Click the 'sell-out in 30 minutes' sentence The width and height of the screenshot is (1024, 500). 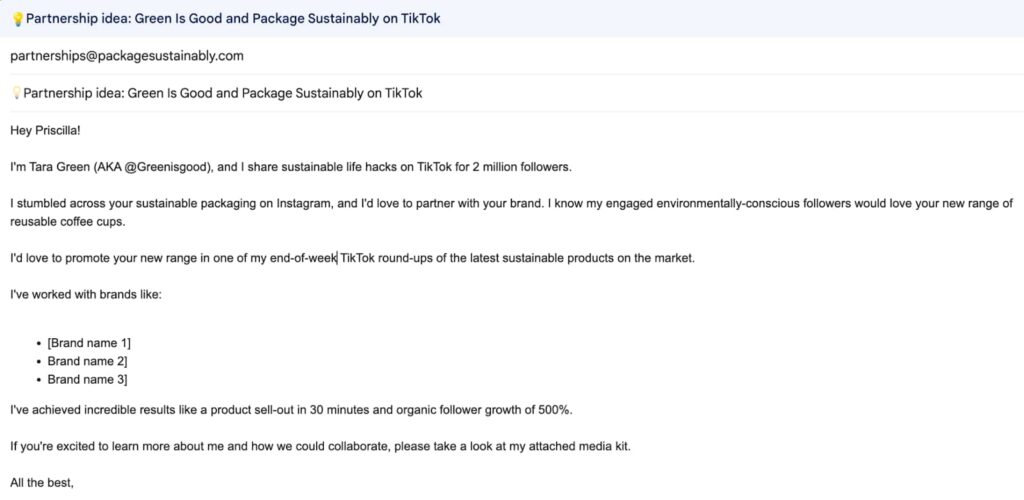click(291, 411)
